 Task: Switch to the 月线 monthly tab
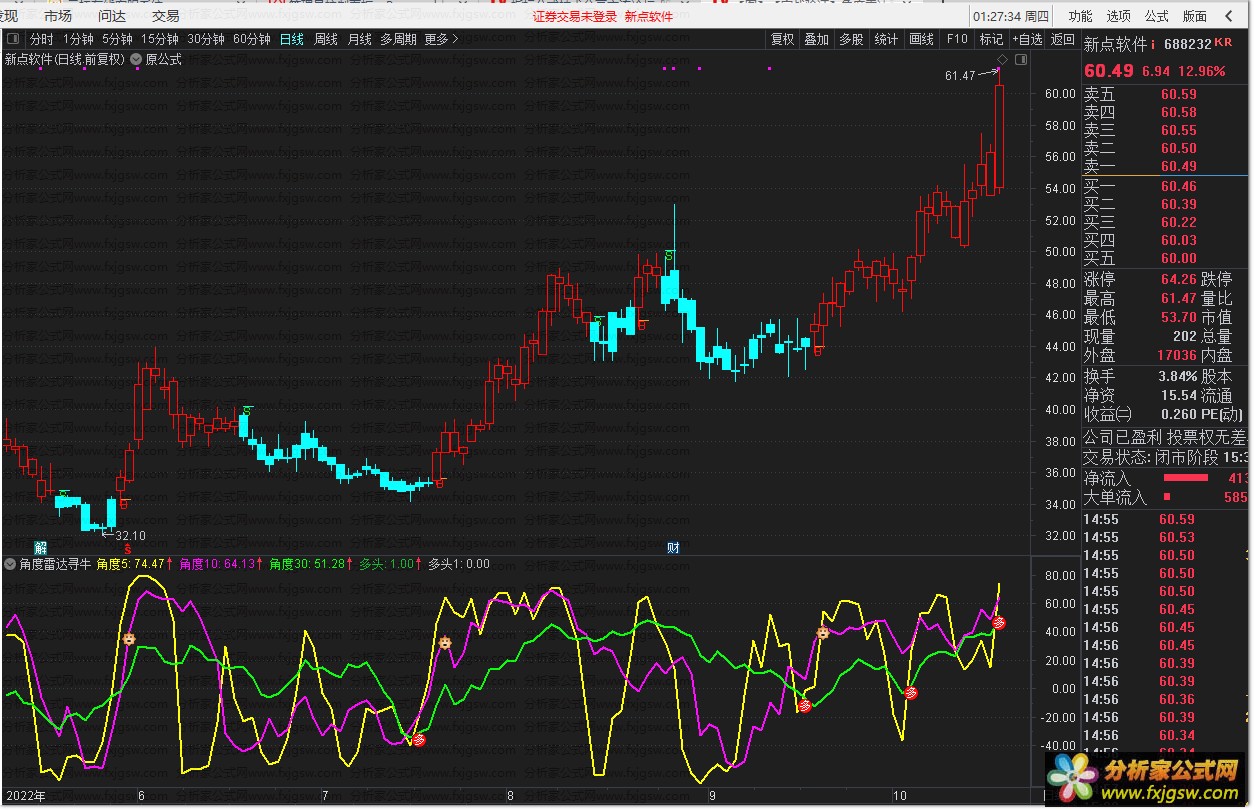coord(360,39)
